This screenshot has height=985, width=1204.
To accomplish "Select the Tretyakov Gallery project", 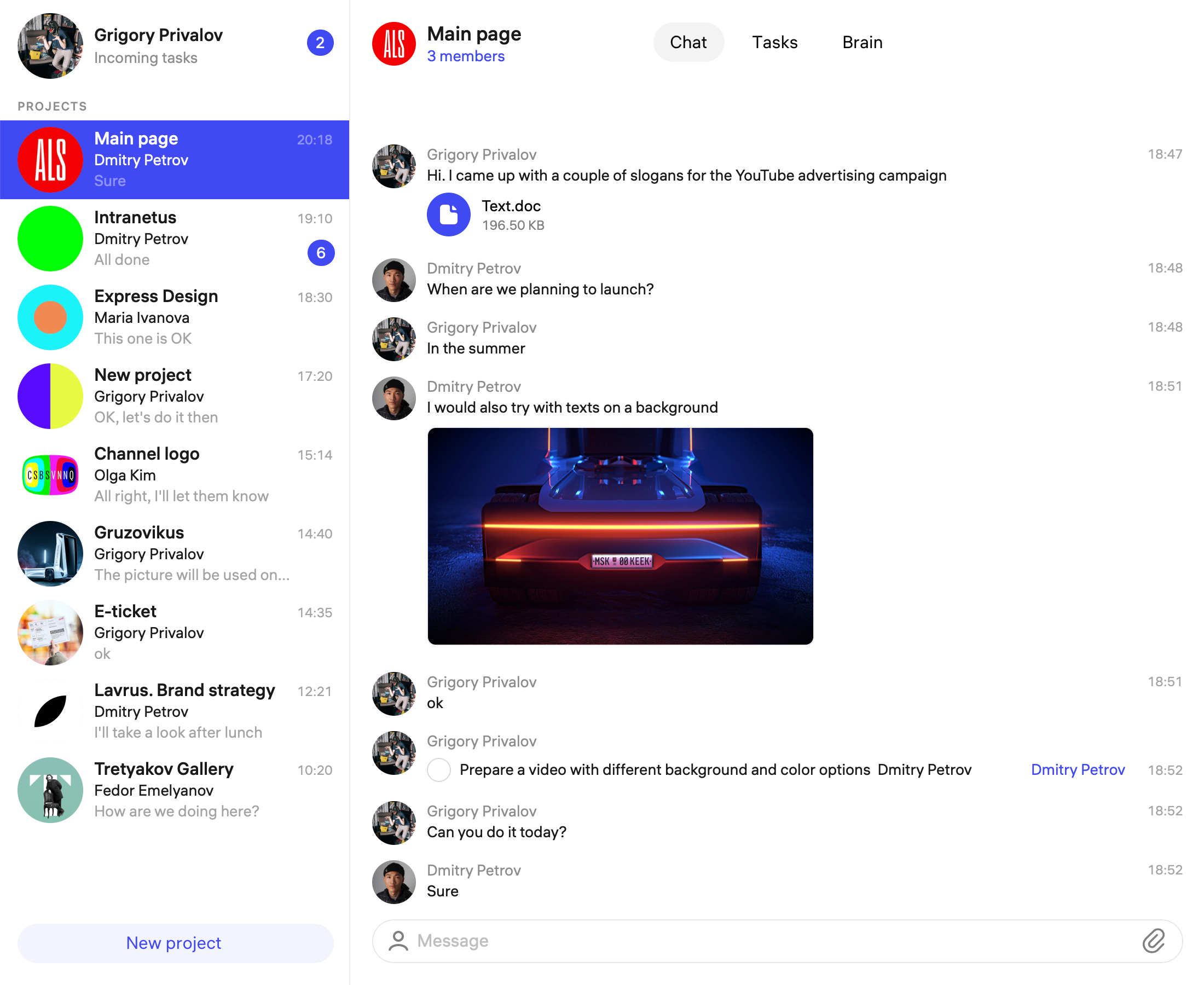I will [175, 790].
